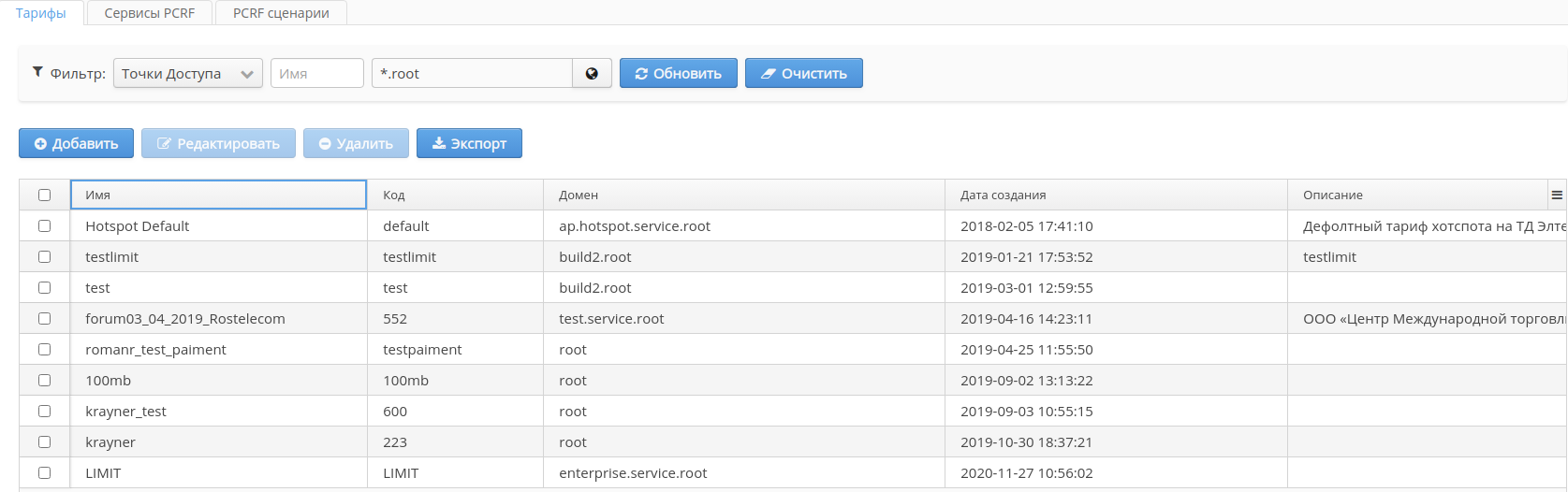
Task: Click the Добавить plus button
Action: [76, 143]
